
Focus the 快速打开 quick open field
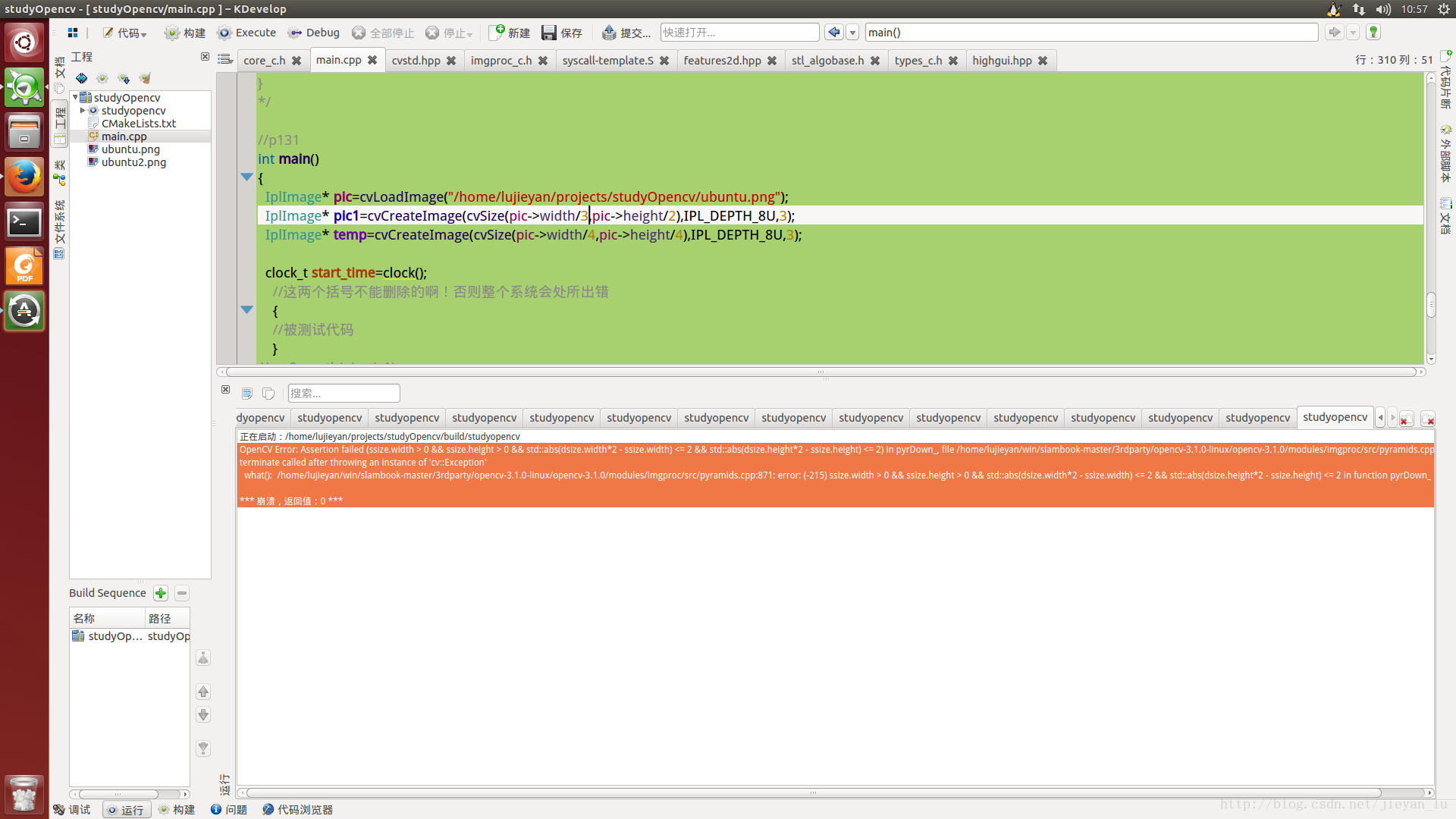pyautogui.click(x=739, y=33)
